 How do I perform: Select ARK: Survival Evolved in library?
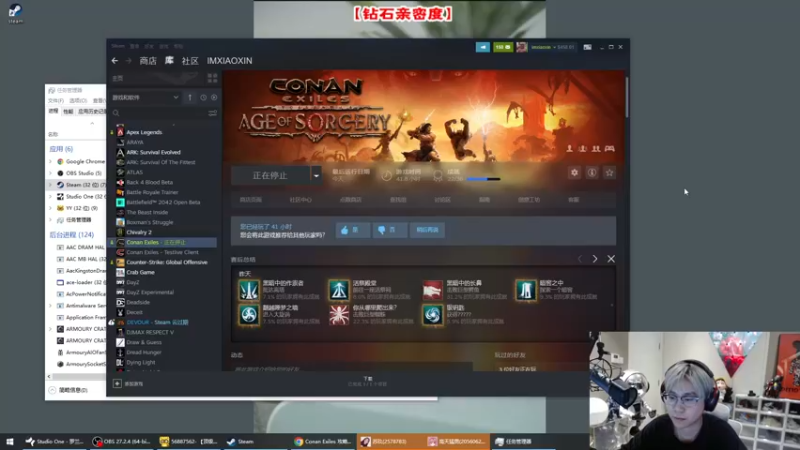(153, 152)
